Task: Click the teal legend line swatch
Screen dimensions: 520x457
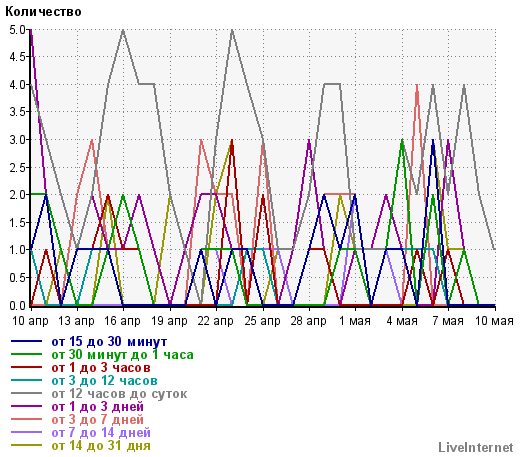Action: (27, 380)
